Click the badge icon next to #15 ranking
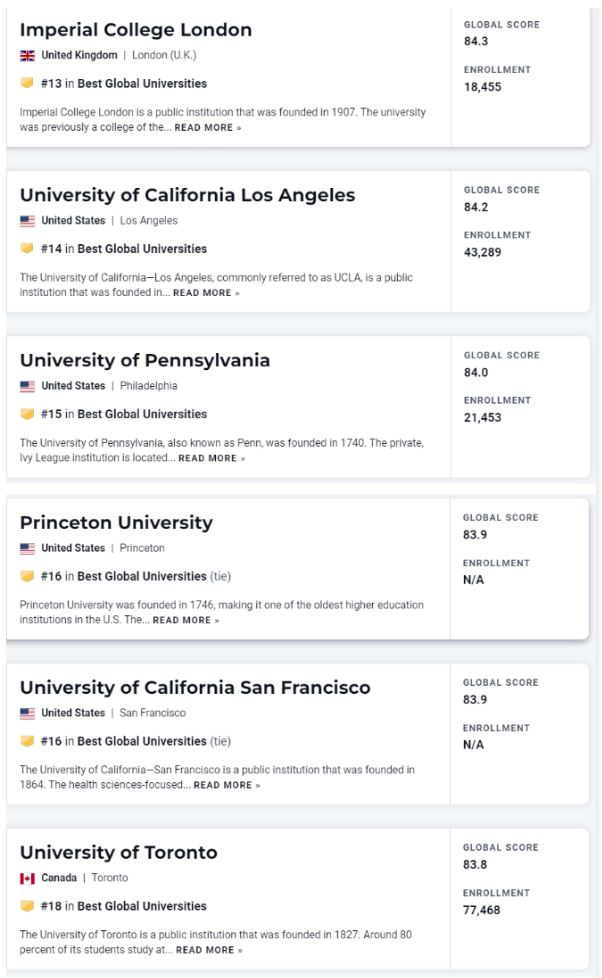602x978 pixels. [x=27, y=414]
